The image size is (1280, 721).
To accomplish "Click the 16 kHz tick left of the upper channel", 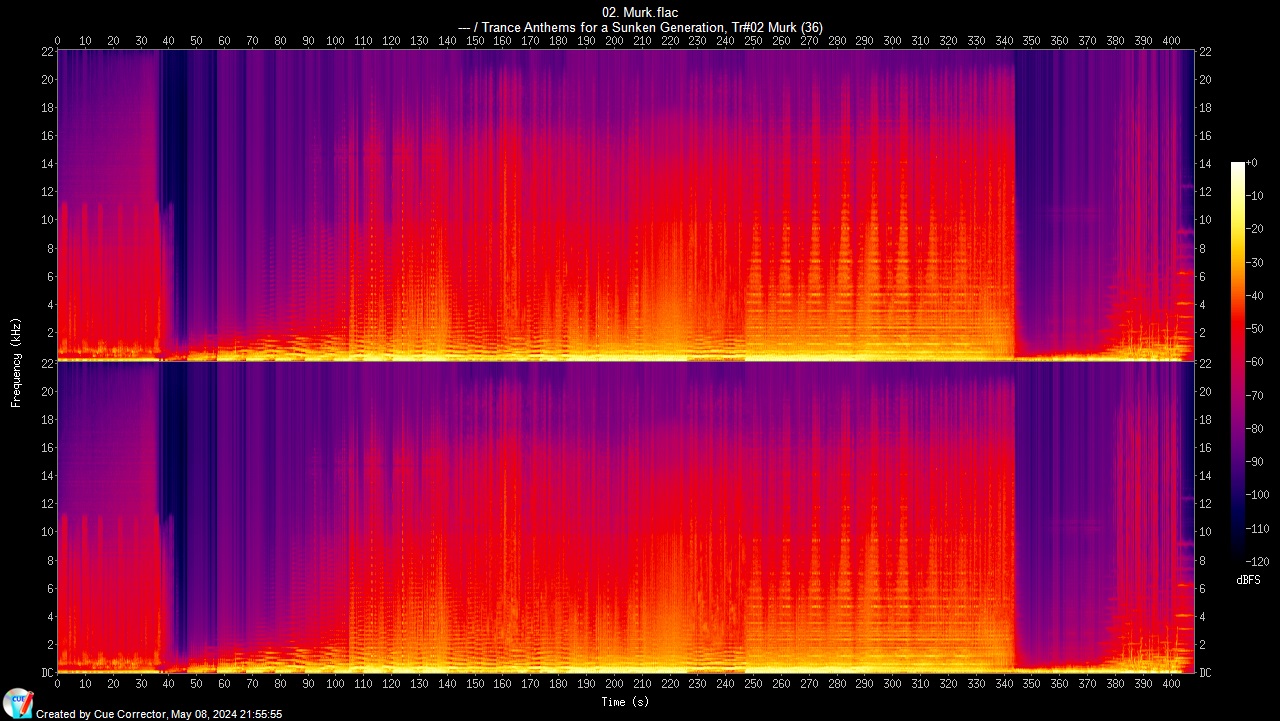I will pos(46,136).
